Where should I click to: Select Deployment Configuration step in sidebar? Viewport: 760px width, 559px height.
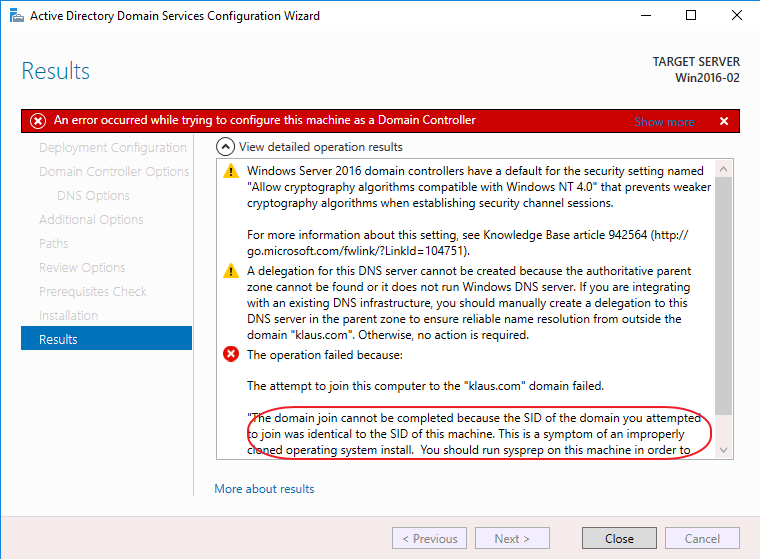[112, 147]
